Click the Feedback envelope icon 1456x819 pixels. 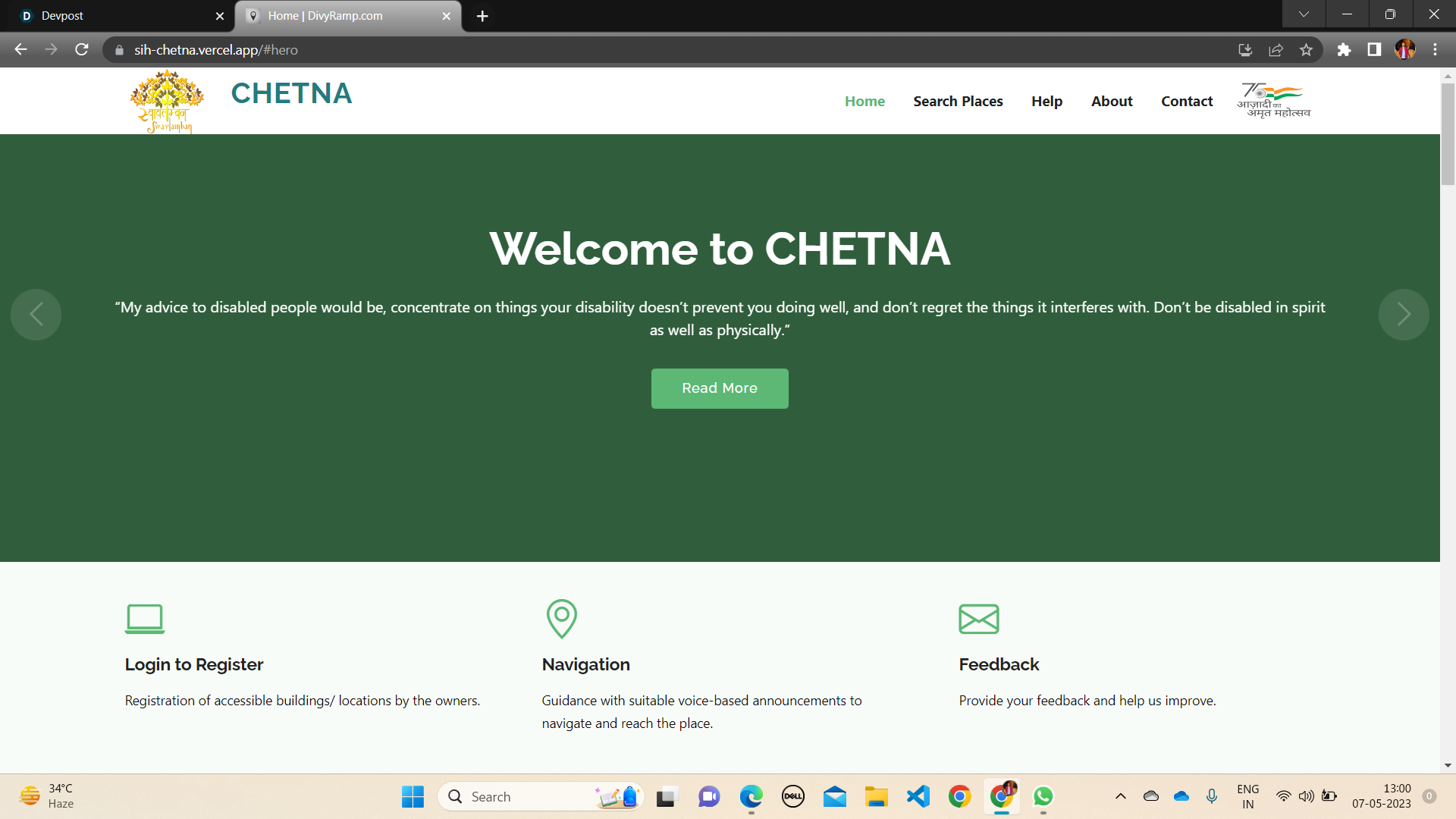point(978,619)
